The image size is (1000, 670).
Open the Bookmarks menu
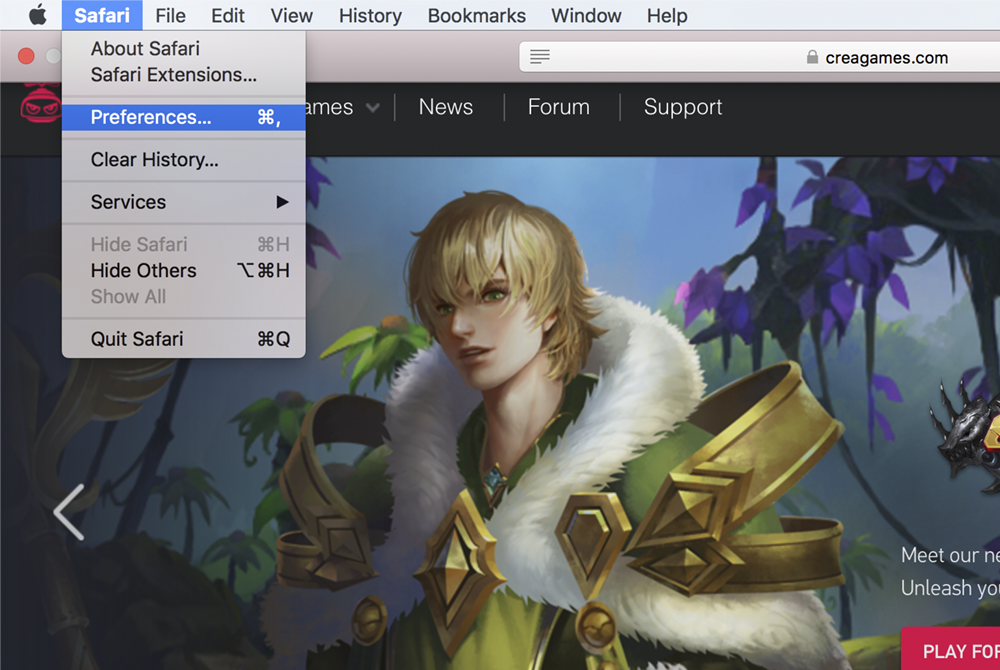click(x=476, y=15)
